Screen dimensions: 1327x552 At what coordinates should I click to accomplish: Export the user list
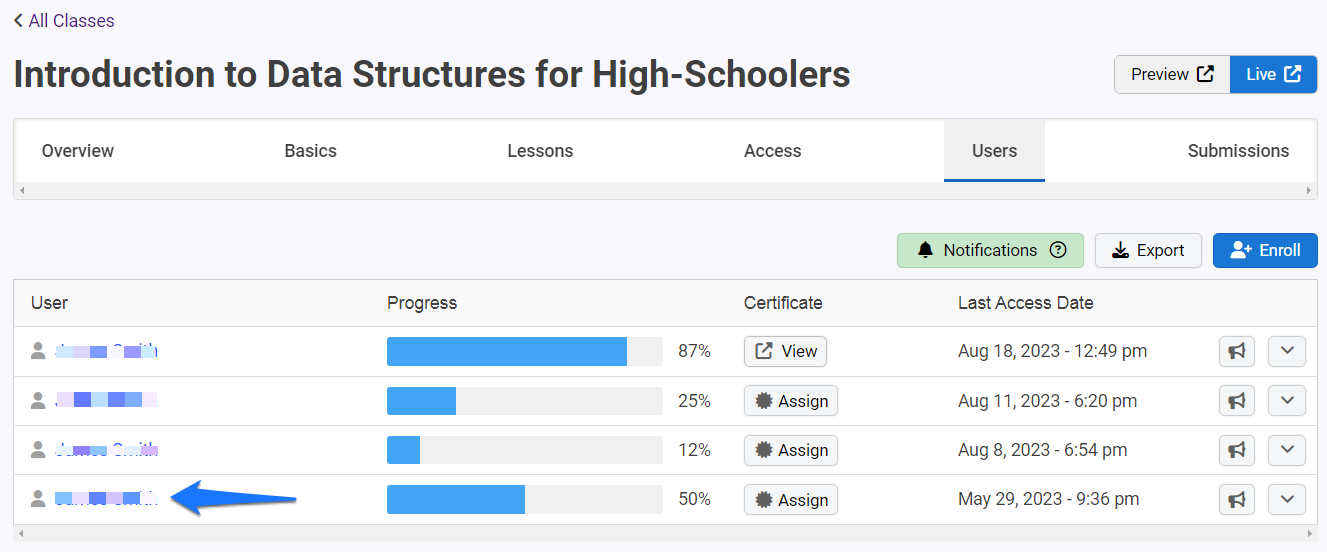coord(1148,250)
